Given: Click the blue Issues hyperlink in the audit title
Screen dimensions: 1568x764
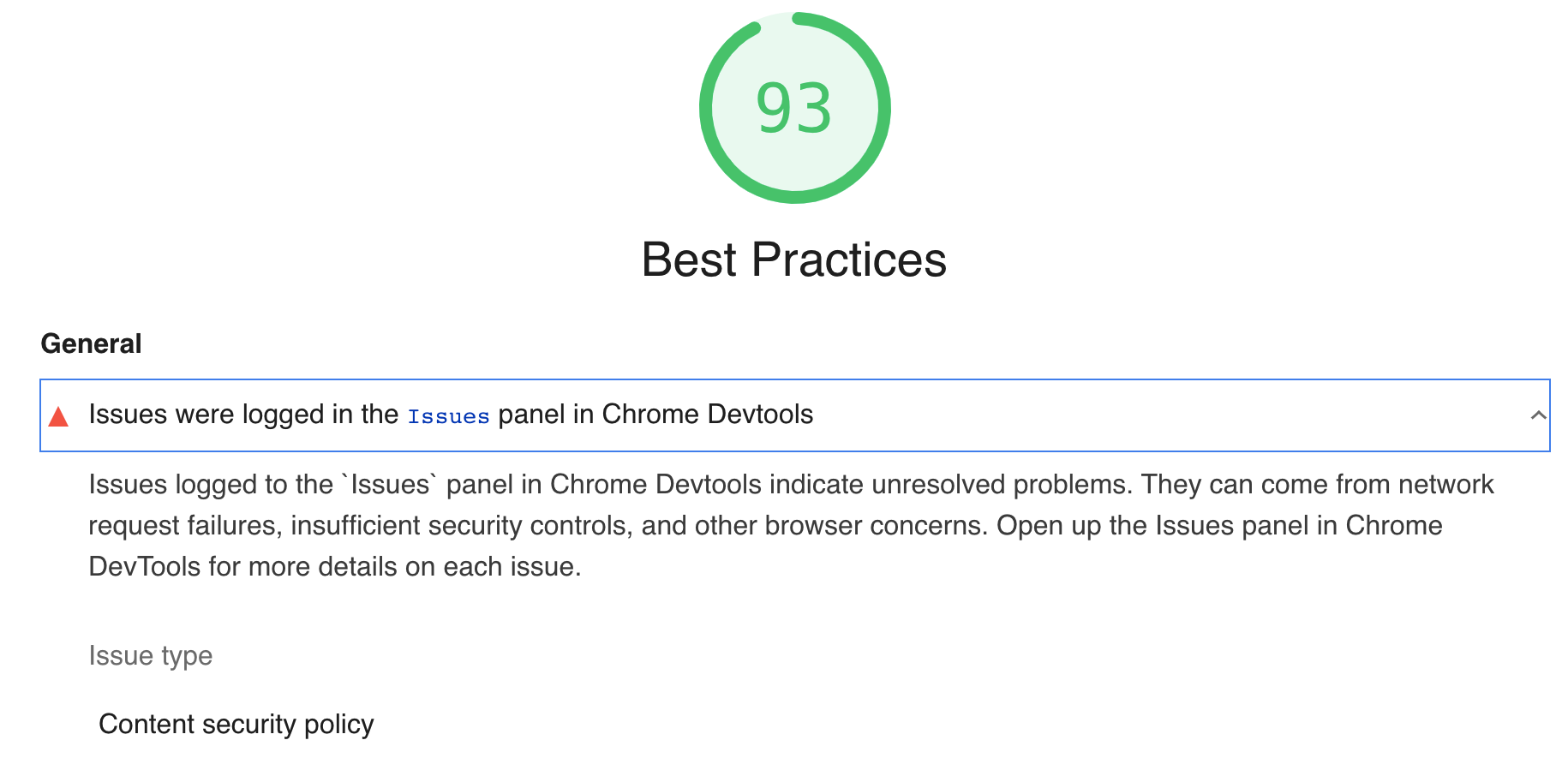Looking at the screenshot, I should [x=448, y=415].
